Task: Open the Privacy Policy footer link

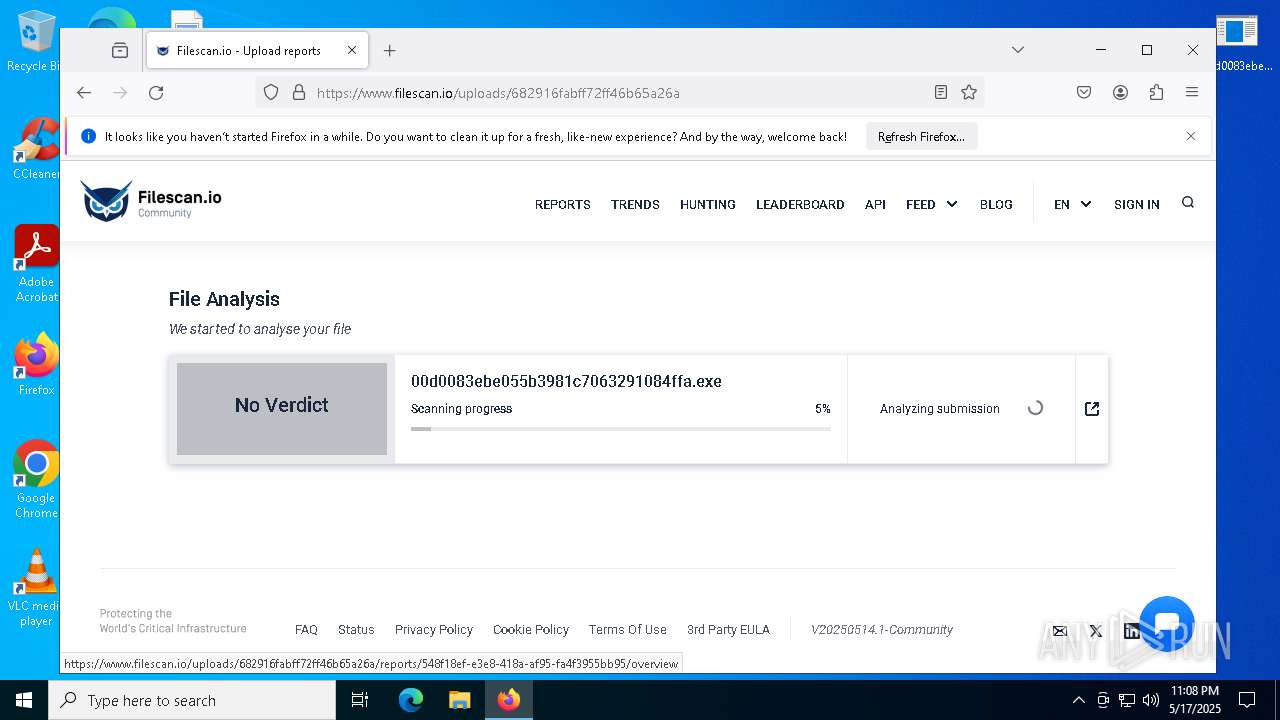Action: point(434,630)
